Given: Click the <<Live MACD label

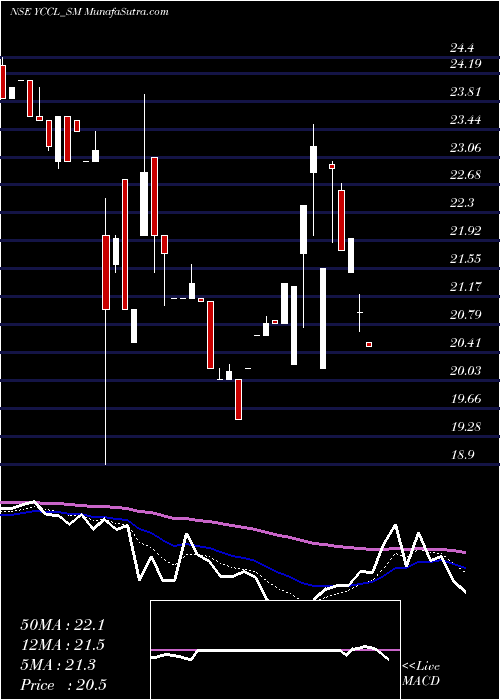Looking at the screenshot, I should pyautogui.click(x=421, y=674).
